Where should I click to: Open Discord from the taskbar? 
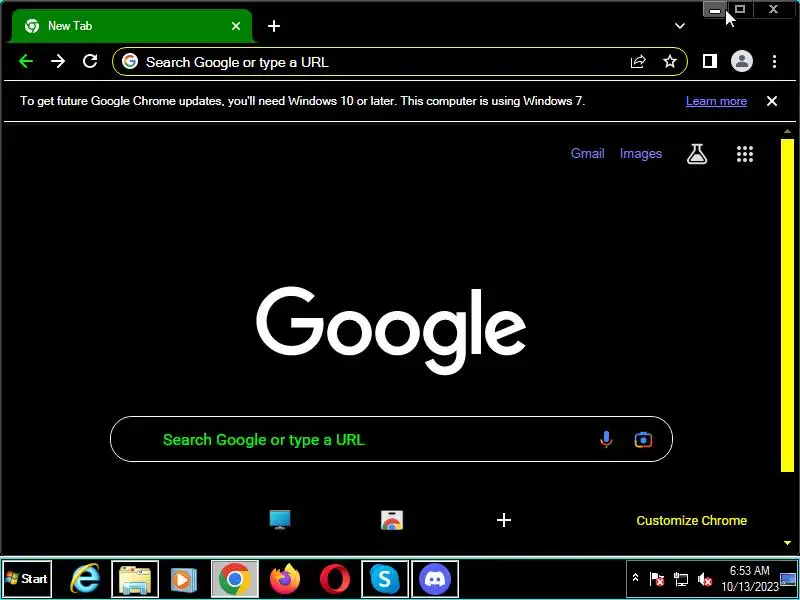(435, 579)
